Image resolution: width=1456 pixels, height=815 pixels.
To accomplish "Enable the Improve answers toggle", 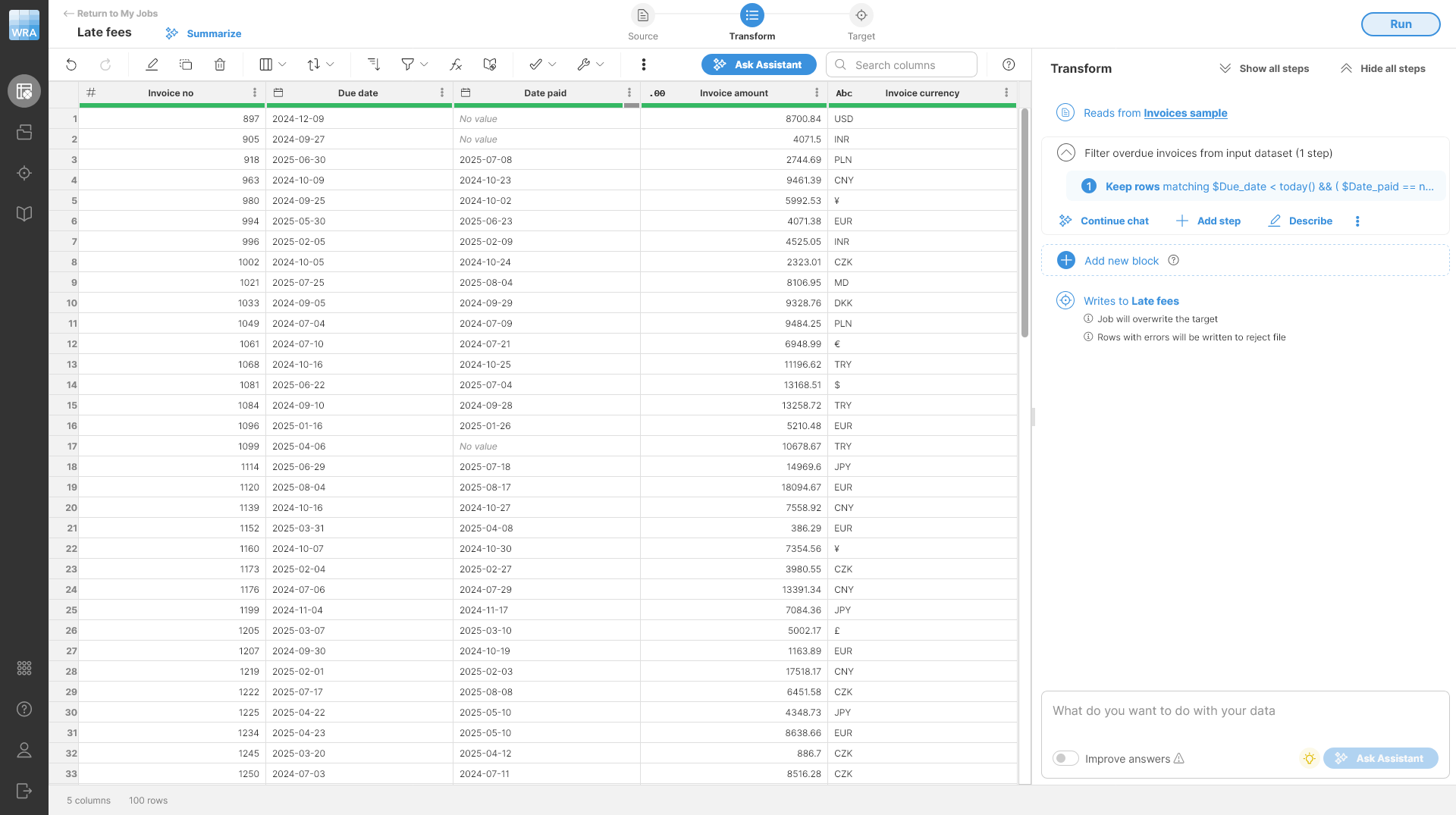I will 1065,758.
